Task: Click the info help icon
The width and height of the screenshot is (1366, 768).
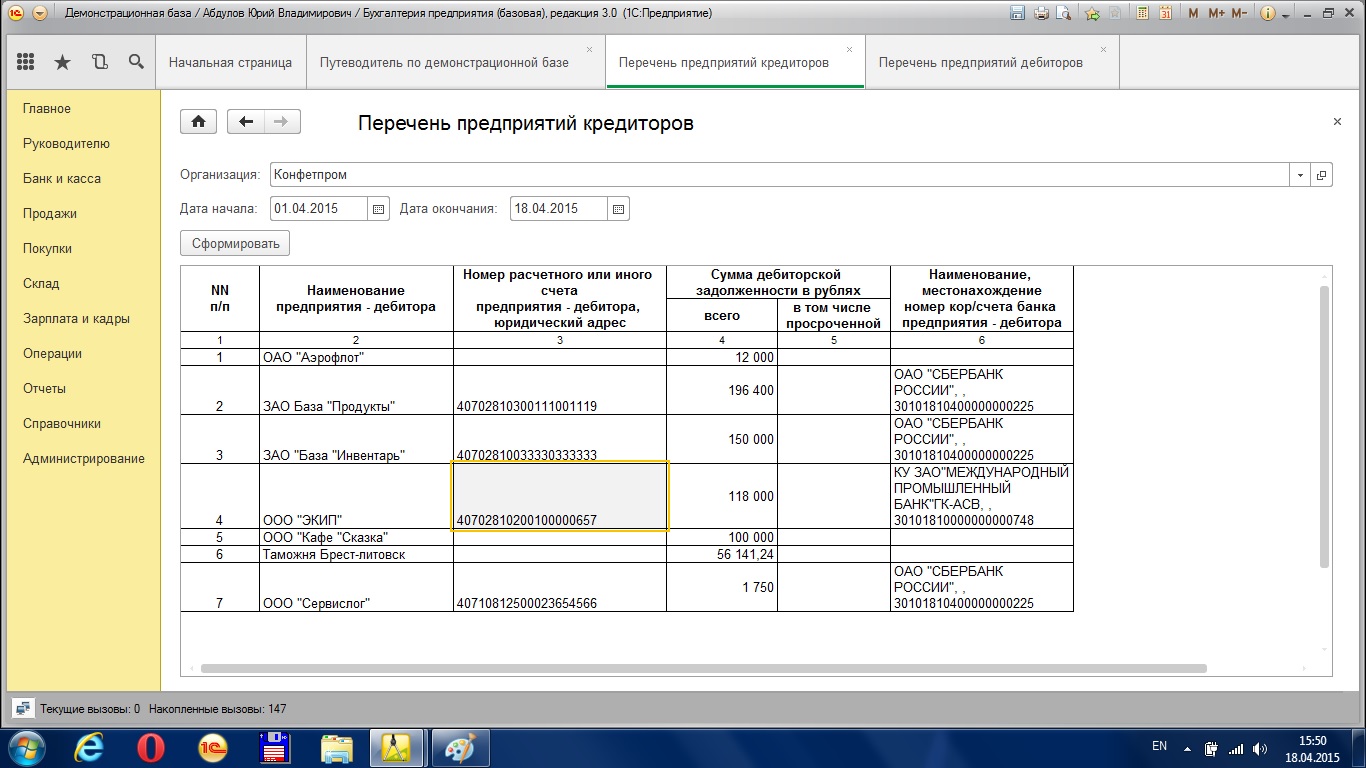Action: click(x=1268, y=14)
